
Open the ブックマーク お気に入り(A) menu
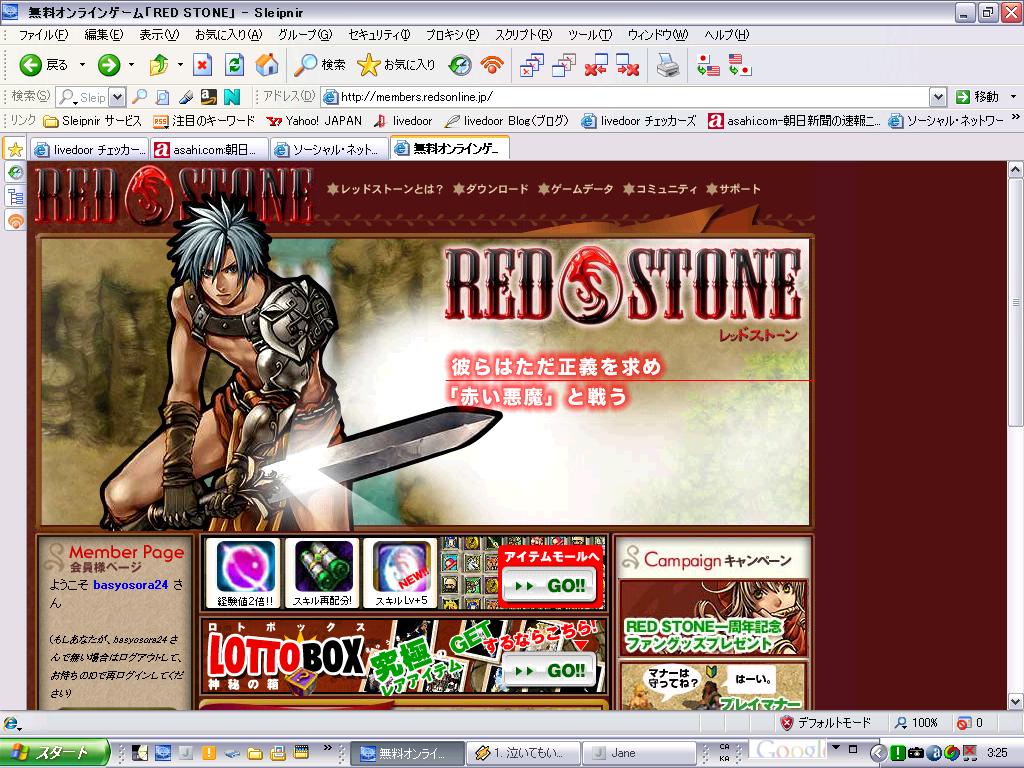point(227,34)
